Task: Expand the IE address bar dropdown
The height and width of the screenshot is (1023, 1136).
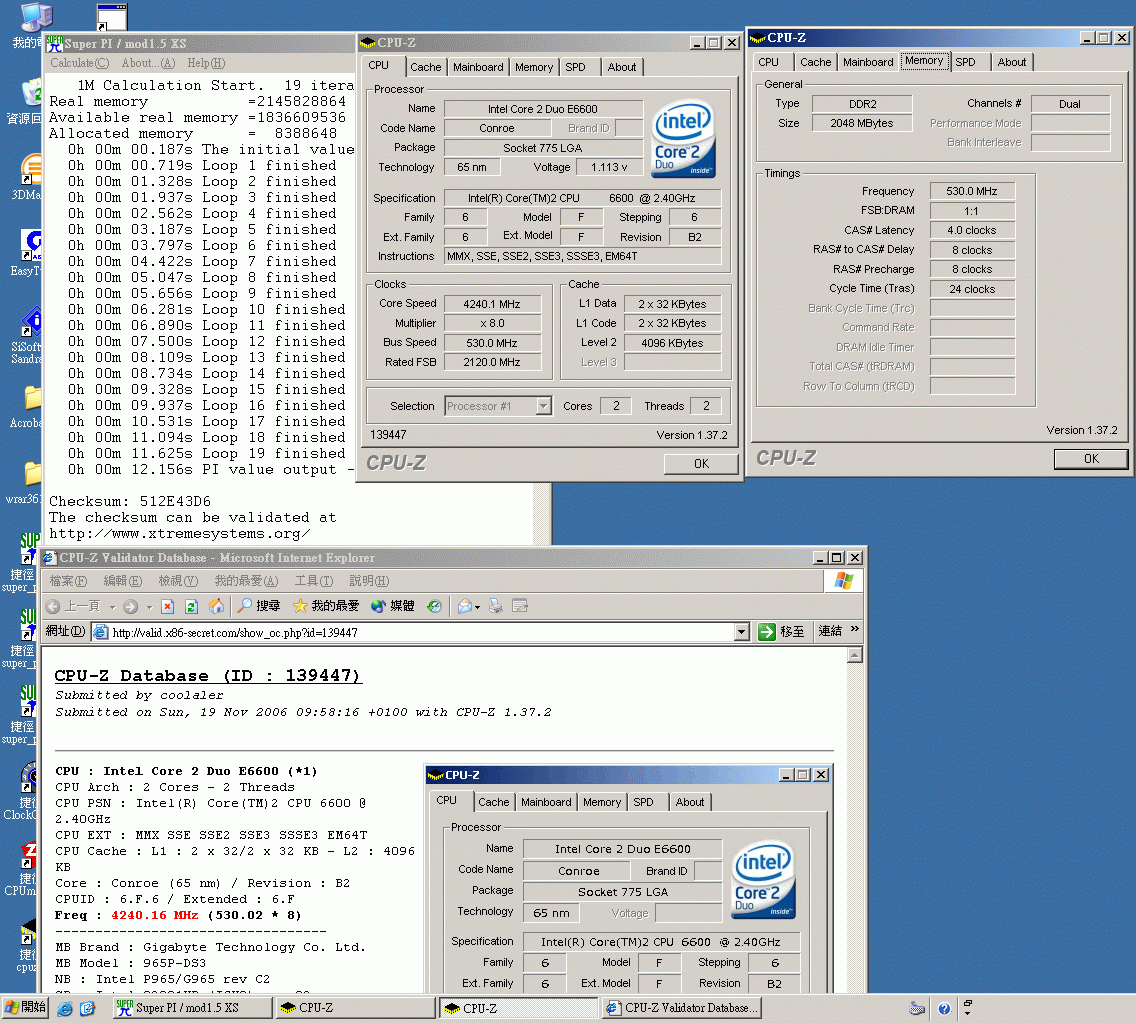Action: 741,632
